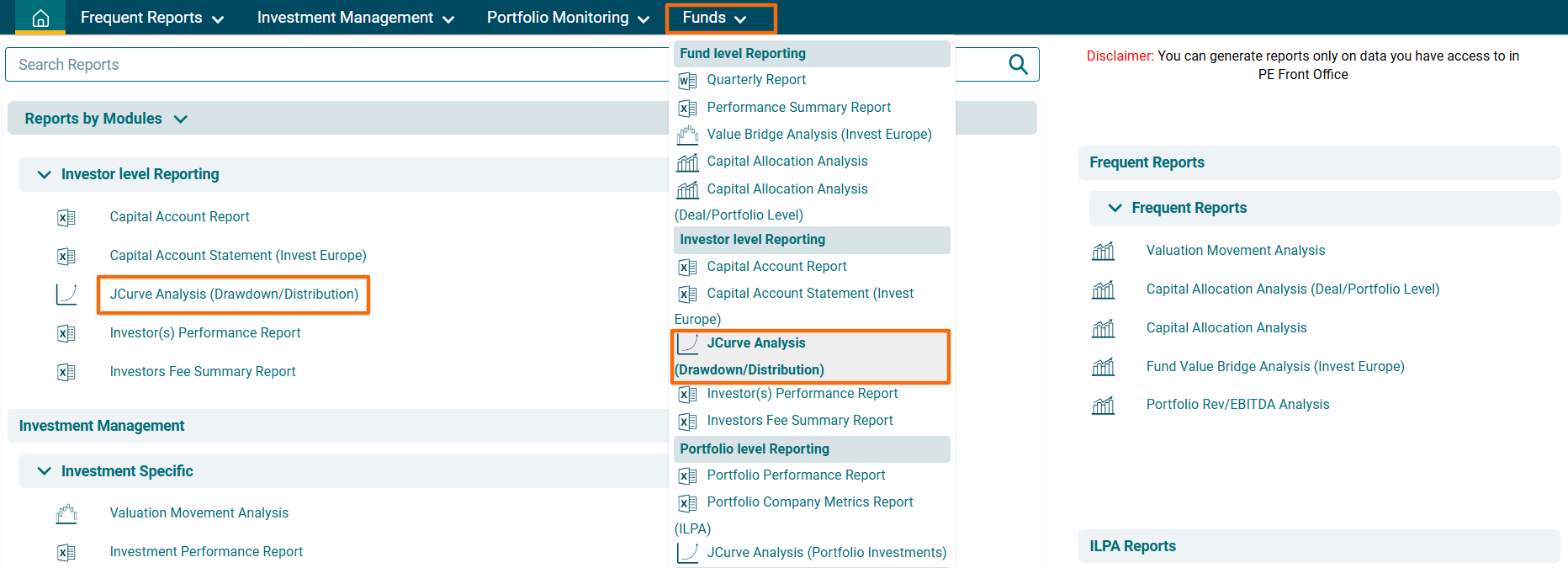Image resolution: width=1568 pixels, height=568 pixels.
Task: Collapse the Frequent Reports subsection chevron
Action: [x=1115, y=208]
